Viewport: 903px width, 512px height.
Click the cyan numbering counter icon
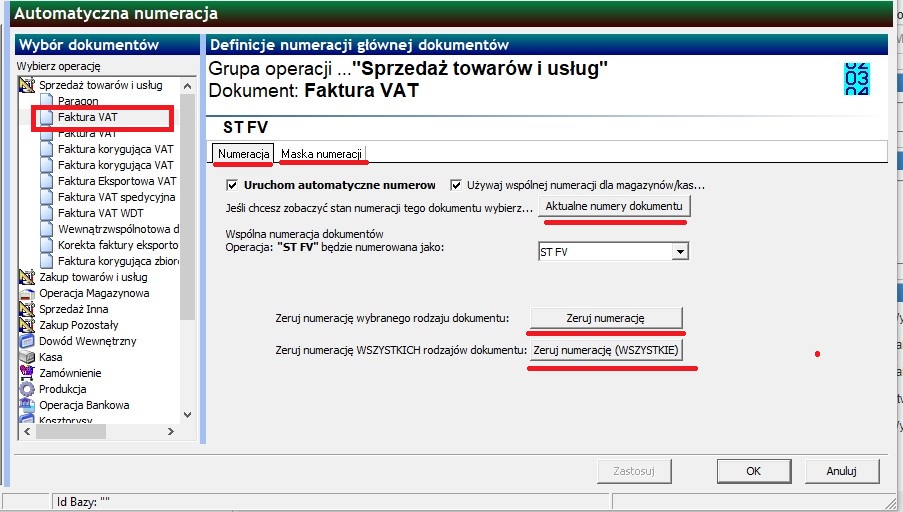(x=857, y=79)
